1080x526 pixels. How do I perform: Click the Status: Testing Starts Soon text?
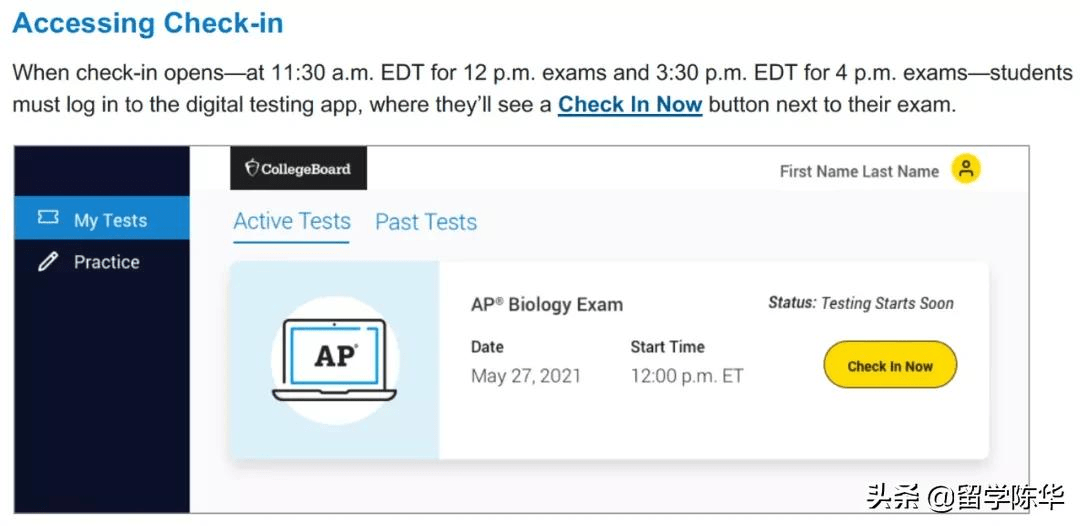(861, 303)
